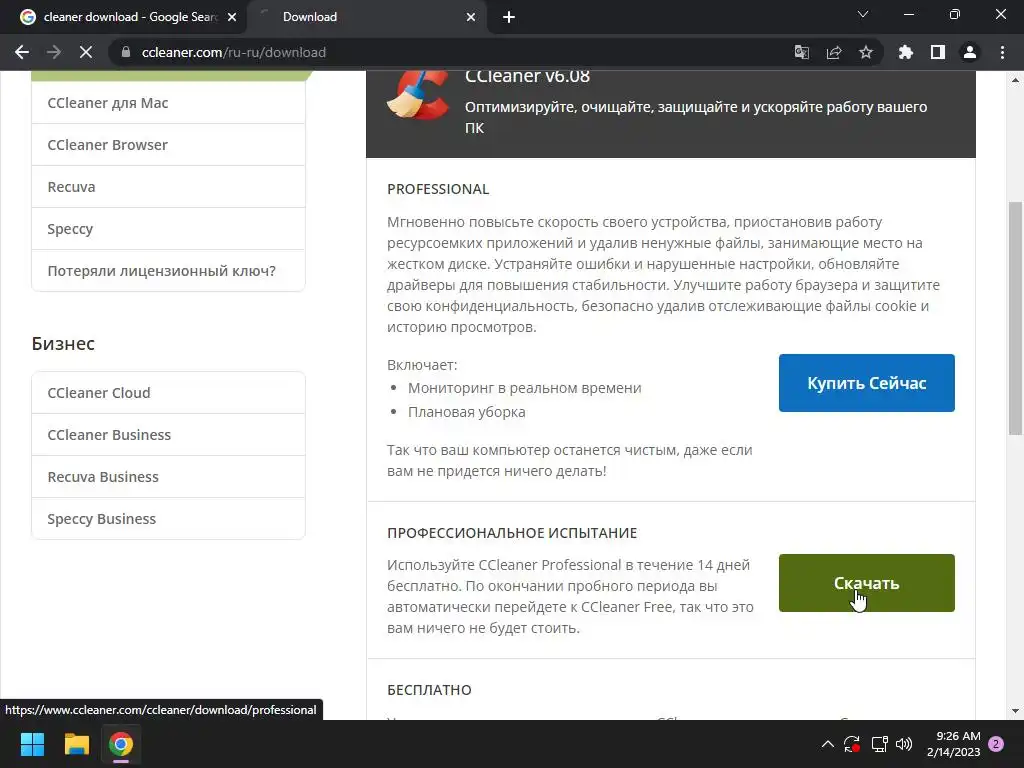Close the Download tab
This screenshot has height=768, width=1024.
pyautogui.click(x=471, y=17)
